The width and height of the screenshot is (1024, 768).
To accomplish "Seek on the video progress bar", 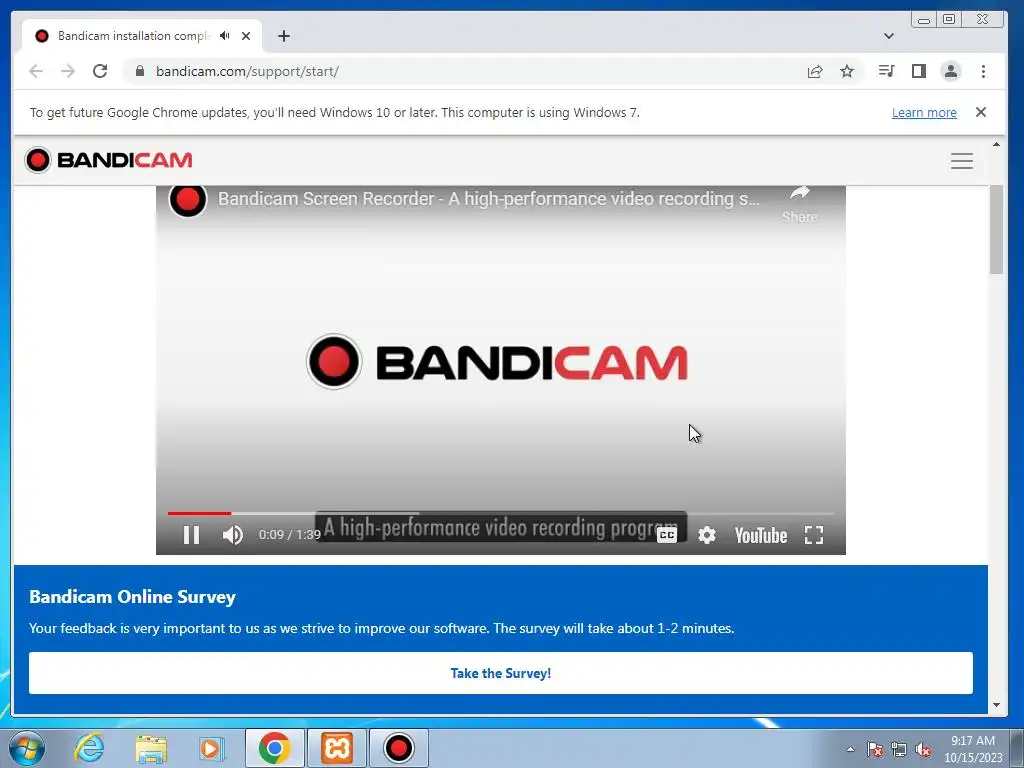I will [501, 513].
